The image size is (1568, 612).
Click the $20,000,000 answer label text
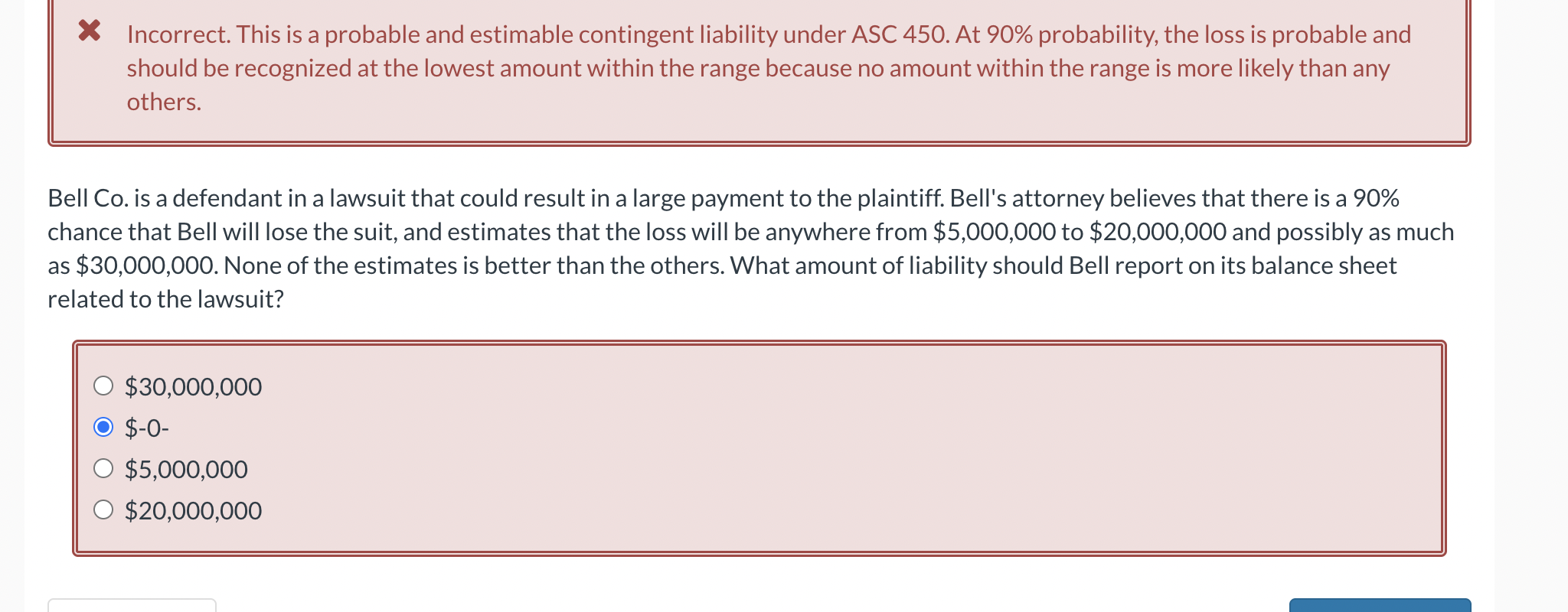193,510
